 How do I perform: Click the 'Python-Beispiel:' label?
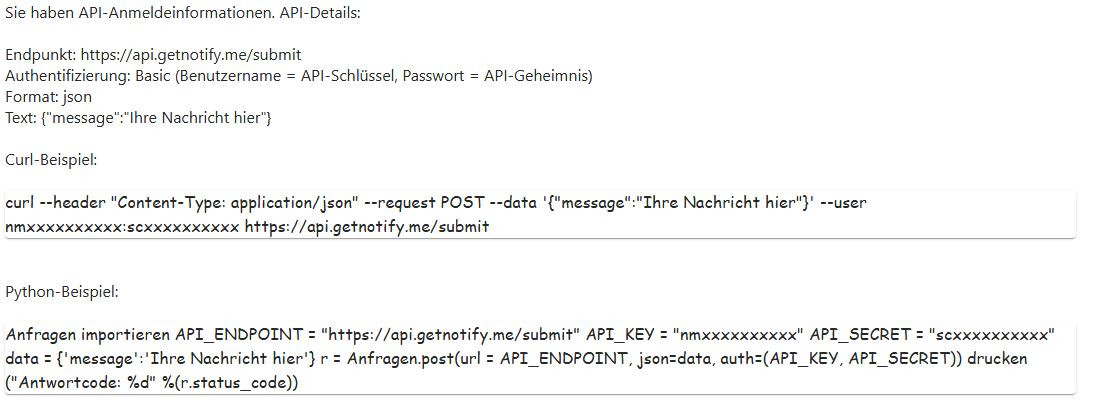[62, 292]
